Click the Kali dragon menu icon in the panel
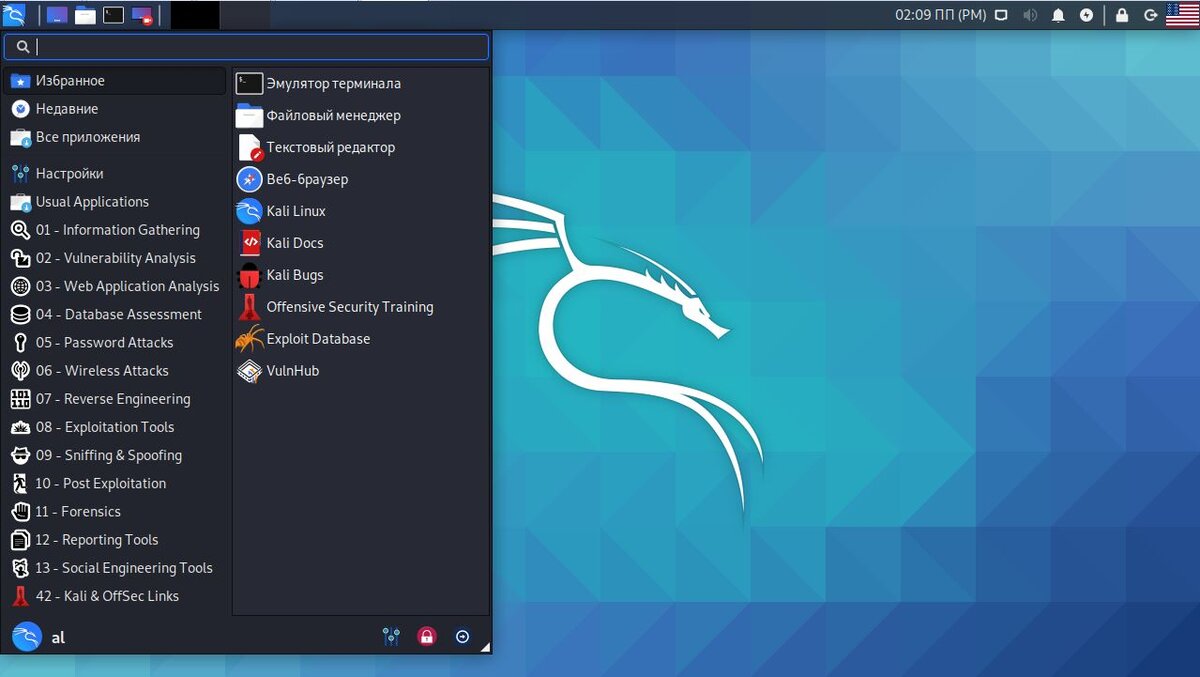The height and width of the screenshot is (677, 1200). point(14,15)
